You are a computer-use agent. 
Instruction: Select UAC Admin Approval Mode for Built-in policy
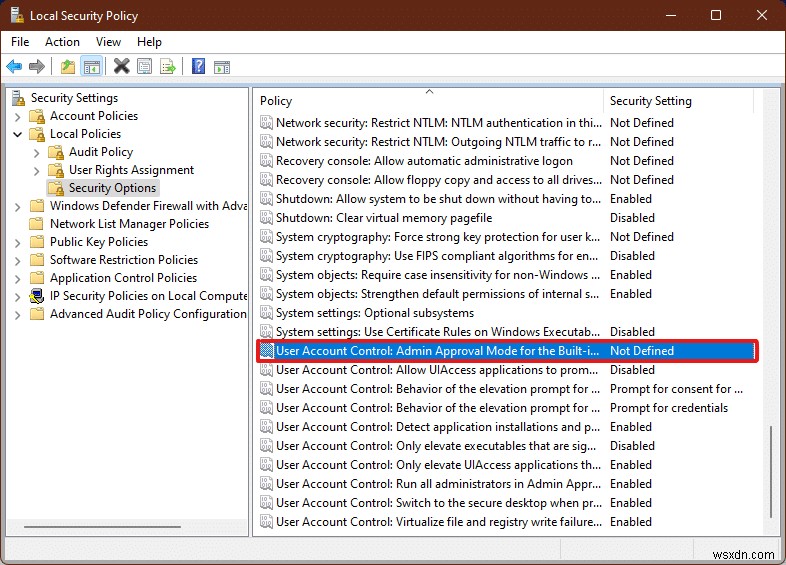(507, 351)
